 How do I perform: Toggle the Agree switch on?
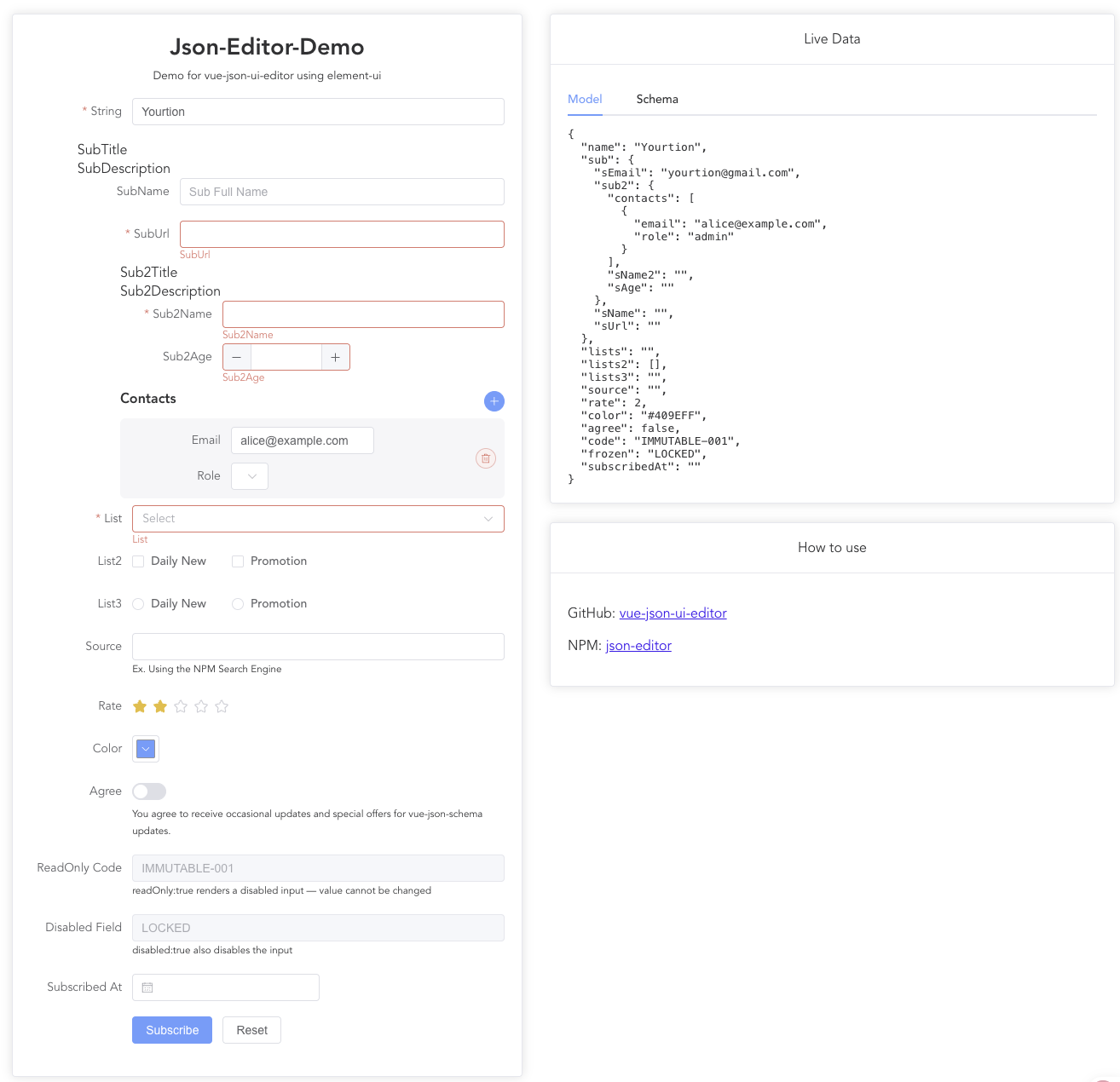149,791
